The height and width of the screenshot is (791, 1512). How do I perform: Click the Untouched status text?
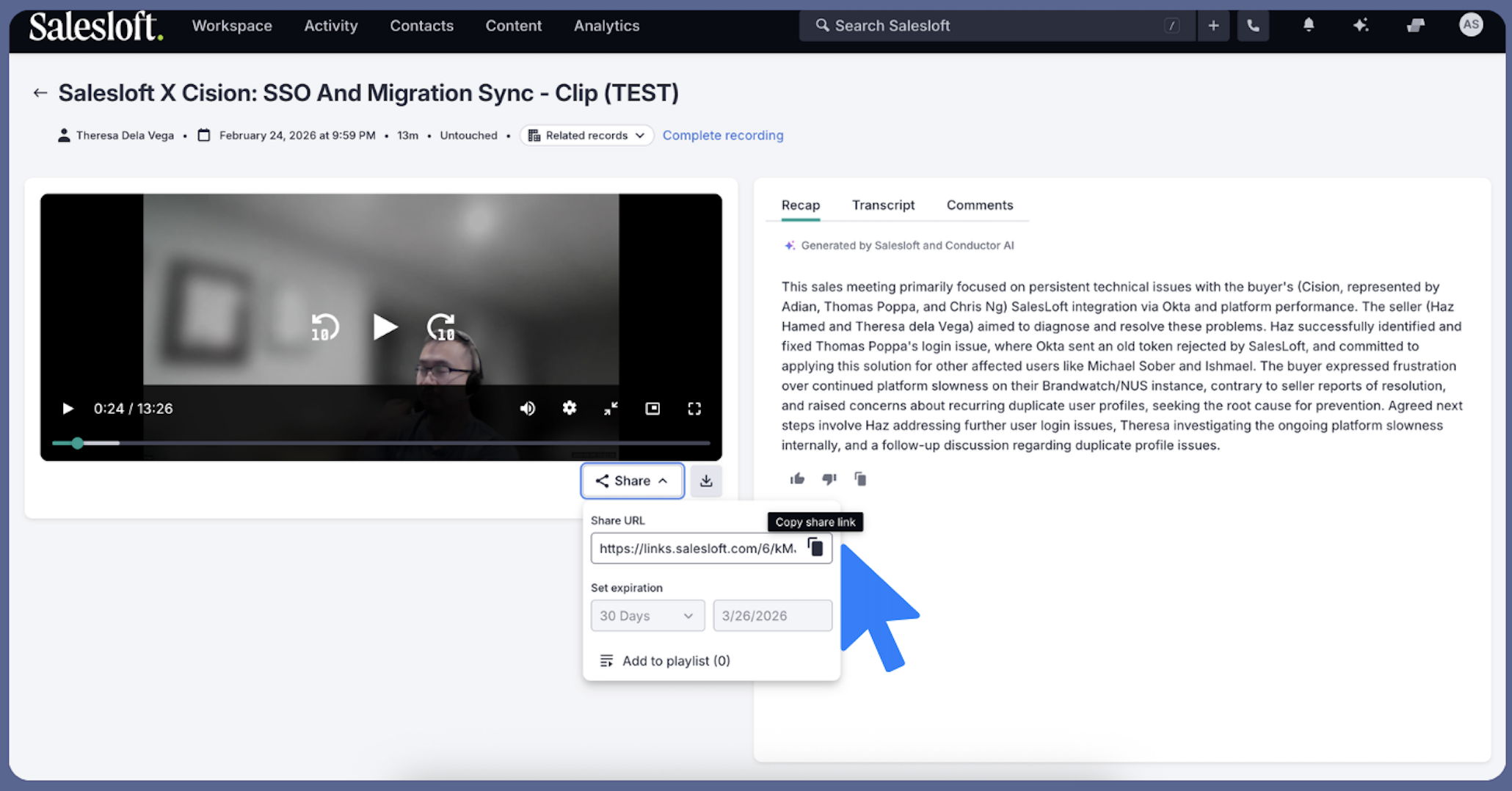pyautogui.click(x=468, y=135)
